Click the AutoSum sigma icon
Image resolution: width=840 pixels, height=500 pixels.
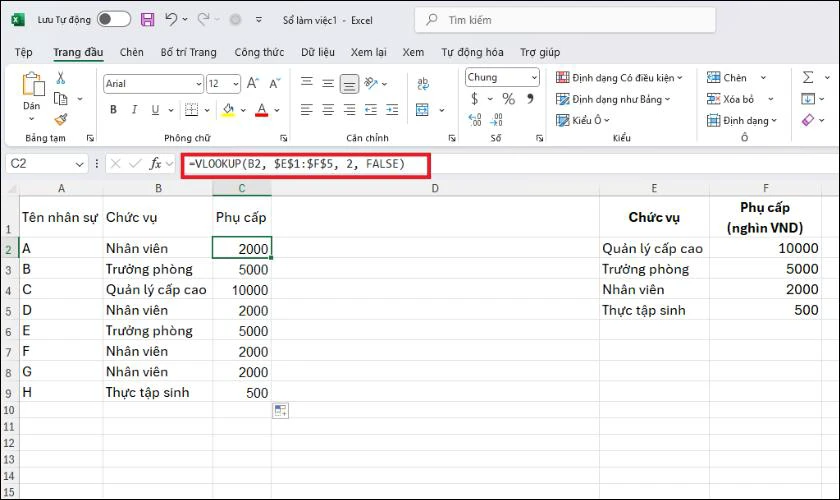coord(808,78)
